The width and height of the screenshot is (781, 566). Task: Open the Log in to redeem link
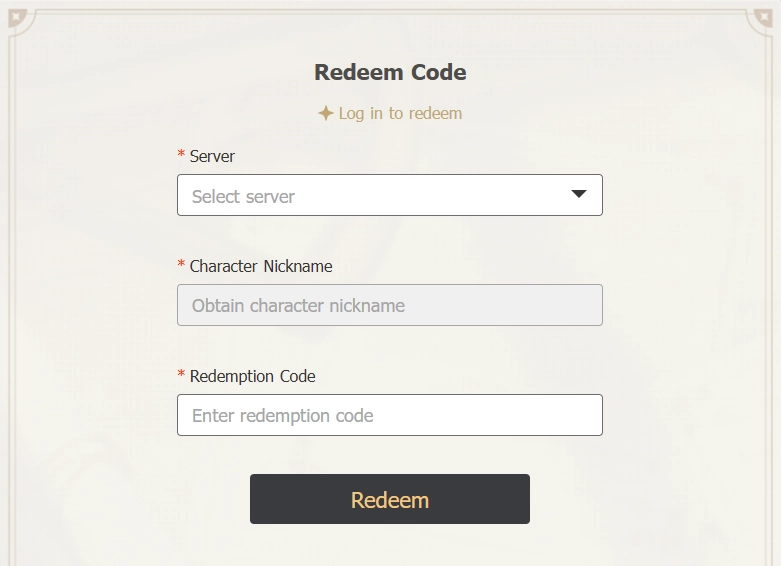point(400,114)
